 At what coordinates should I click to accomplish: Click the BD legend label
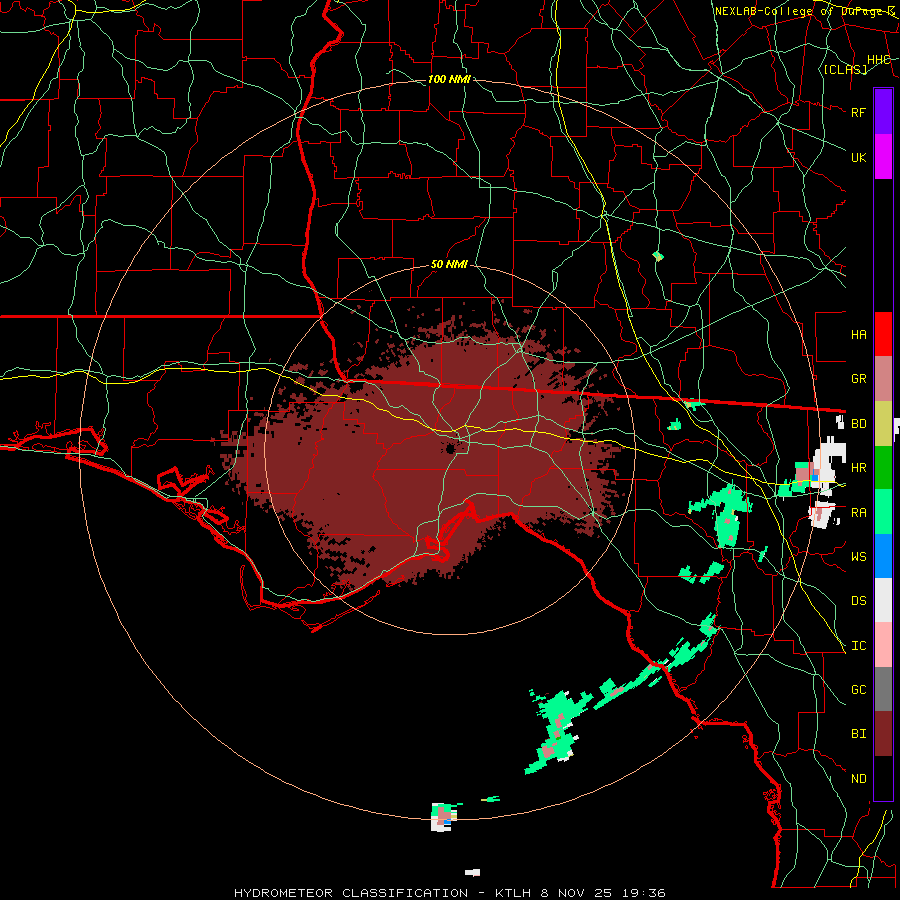coord(859,424)
